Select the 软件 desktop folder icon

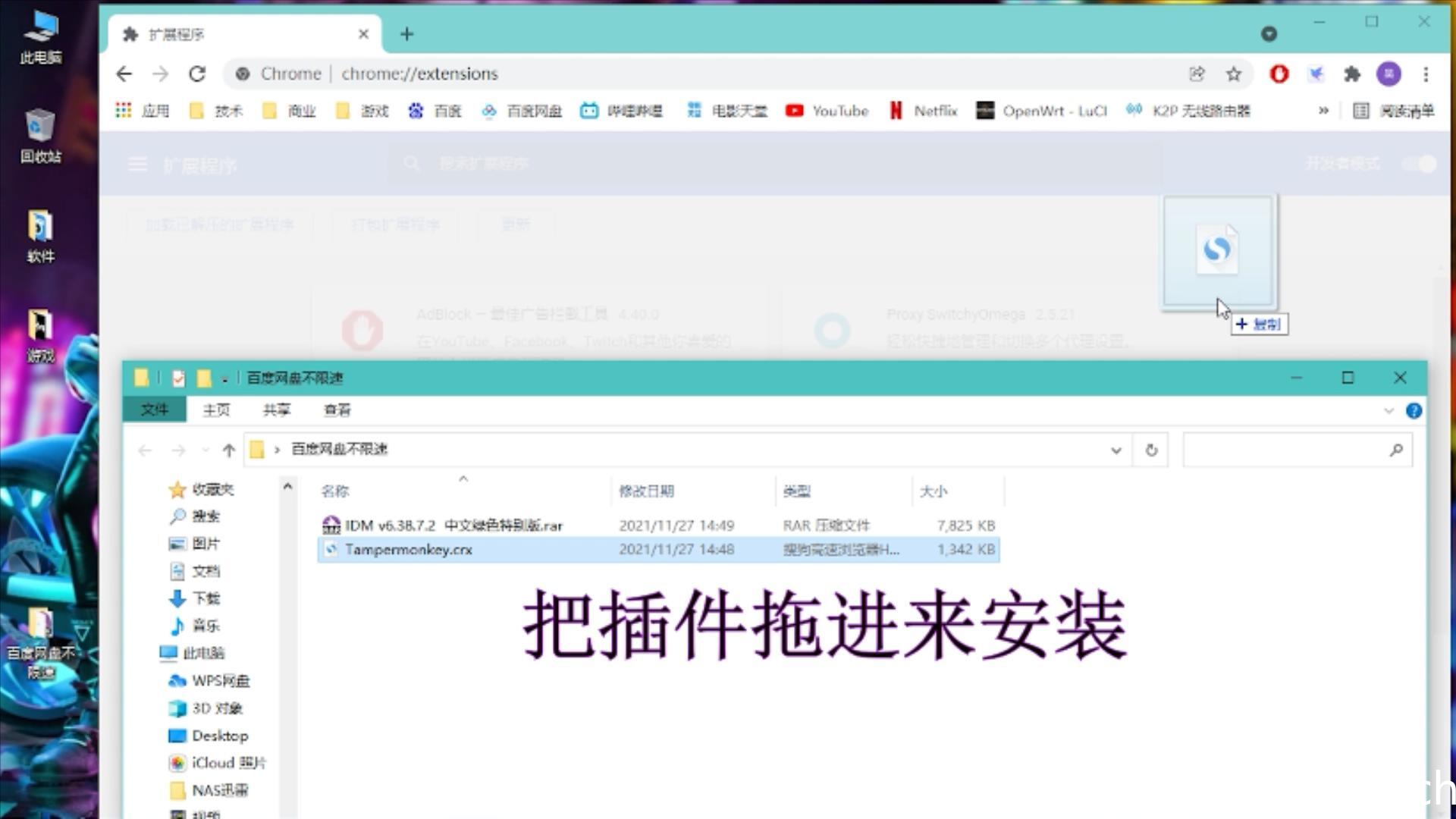tap(41, 236)
